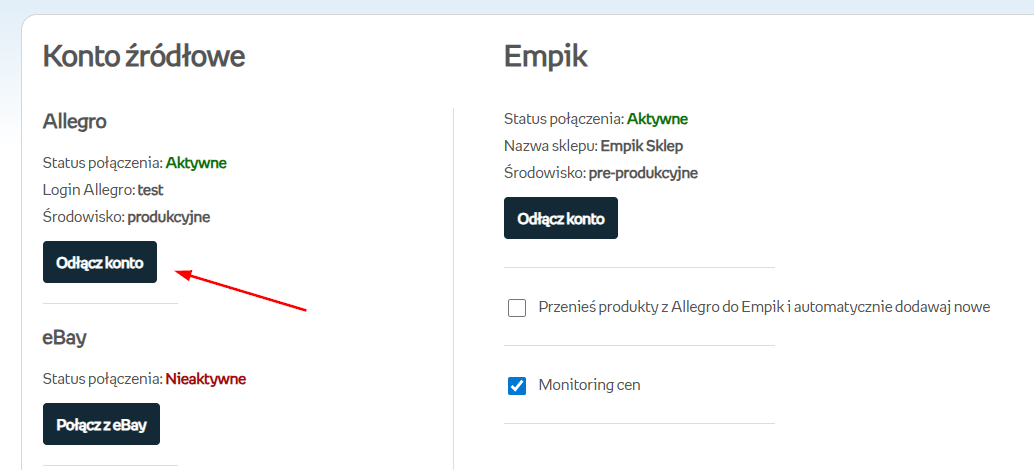Click the eBay subsection heading
Screen dimensions: 1034x470
pyautogui.click(x=64, y=337)
